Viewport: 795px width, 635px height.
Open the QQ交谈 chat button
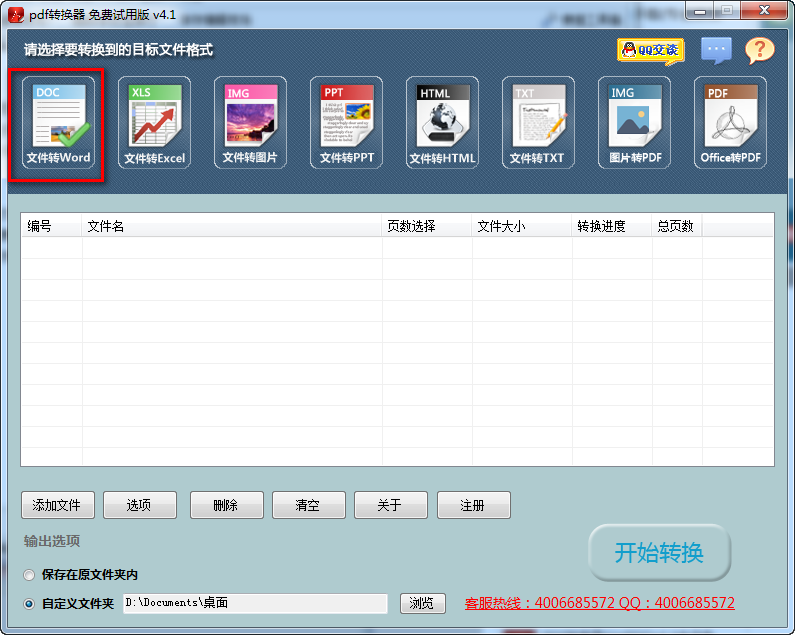(x=651, y=50)
